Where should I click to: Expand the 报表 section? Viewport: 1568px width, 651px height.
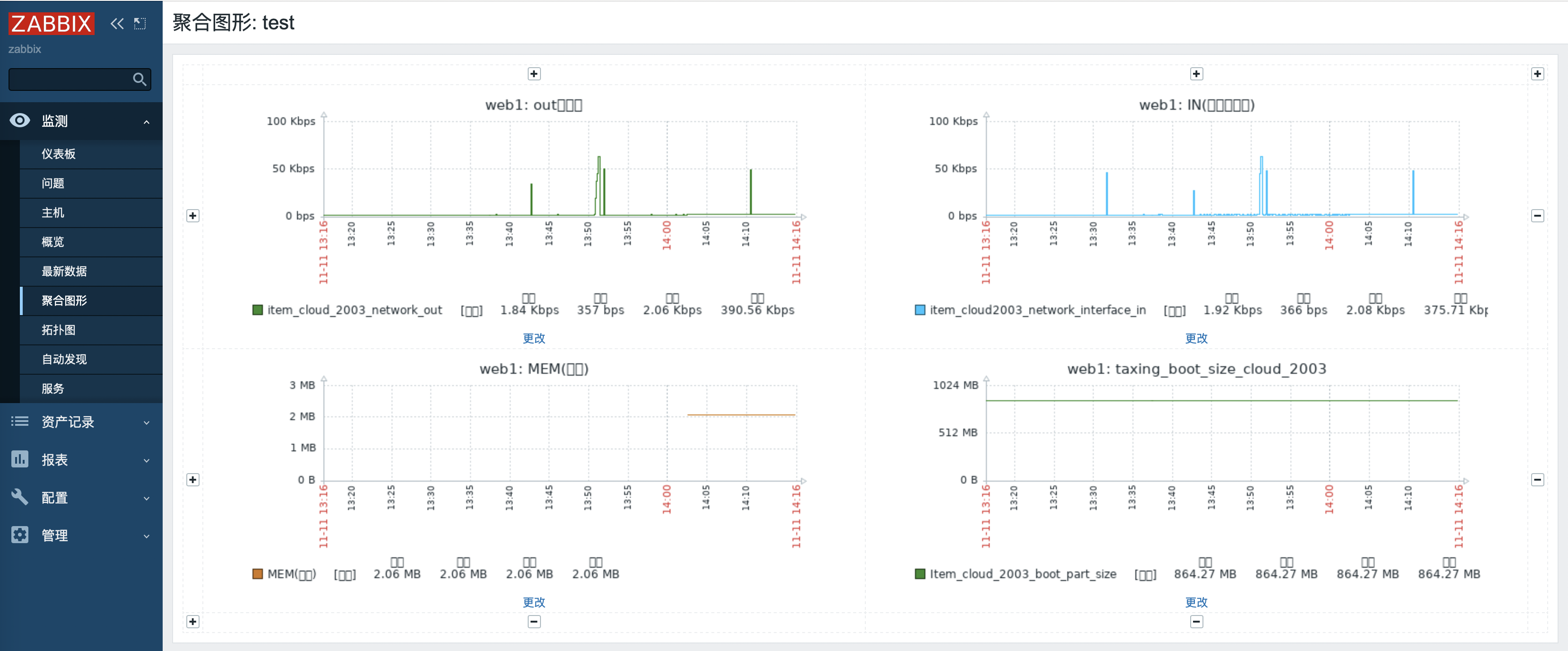[x=146, y=460]
